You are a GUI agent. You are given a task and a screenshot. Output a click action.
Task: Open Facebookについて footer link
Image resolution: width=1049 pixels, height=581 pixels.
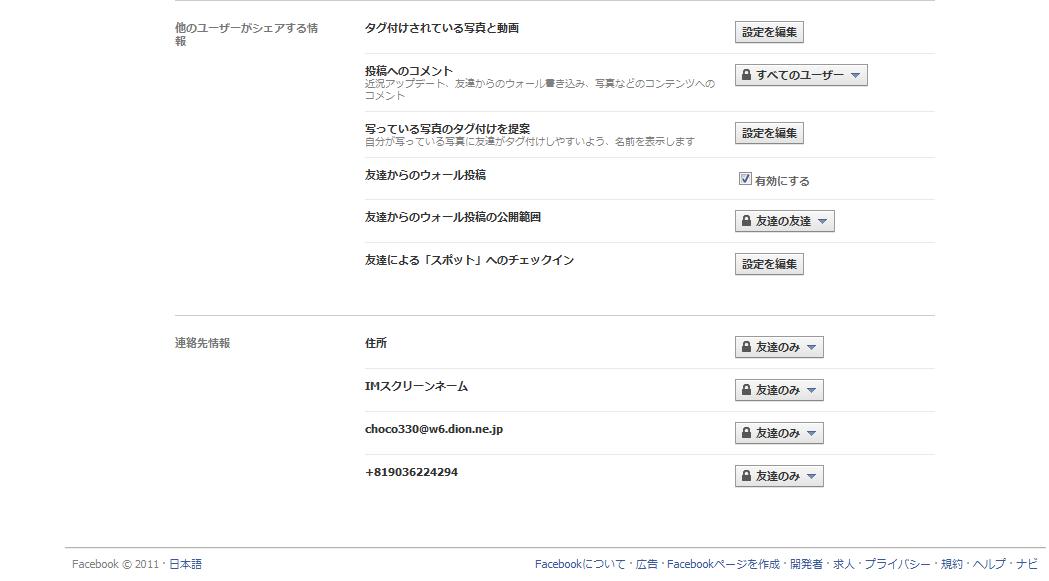point(580,564)
